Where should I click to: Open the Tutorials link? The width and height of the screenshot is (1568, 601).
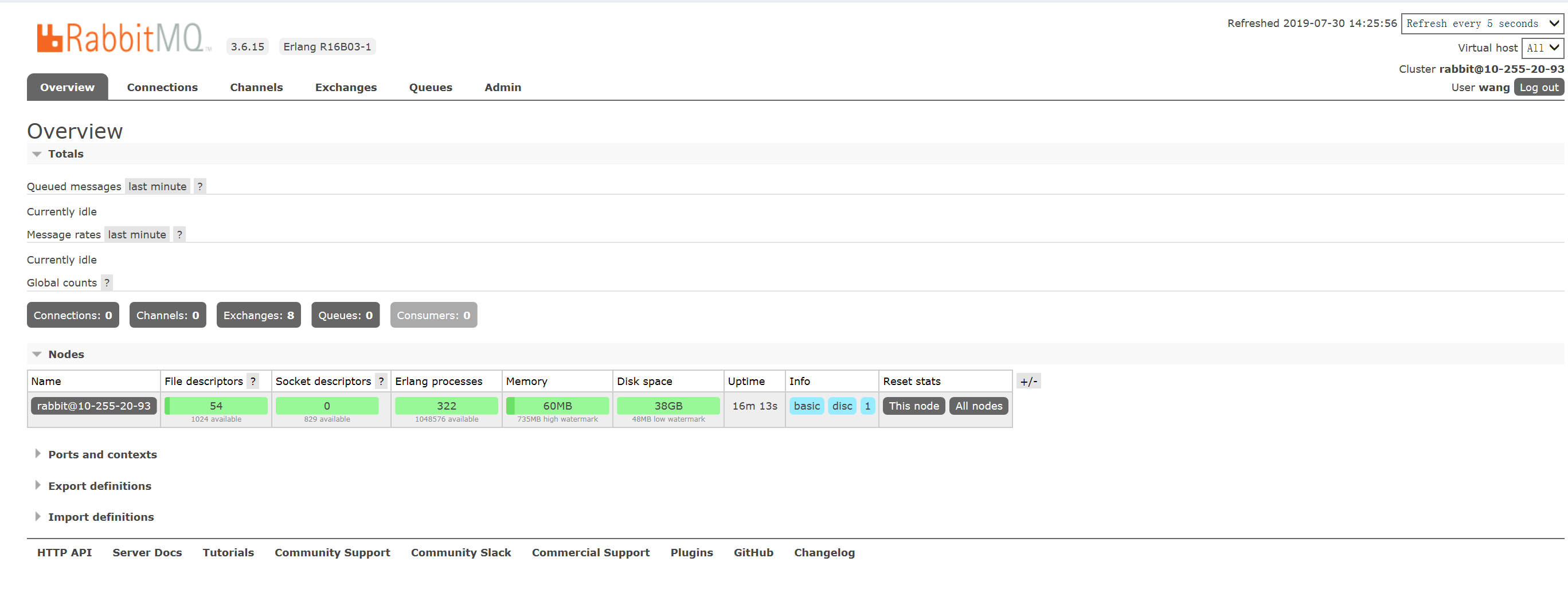click(x=228, y=552)
